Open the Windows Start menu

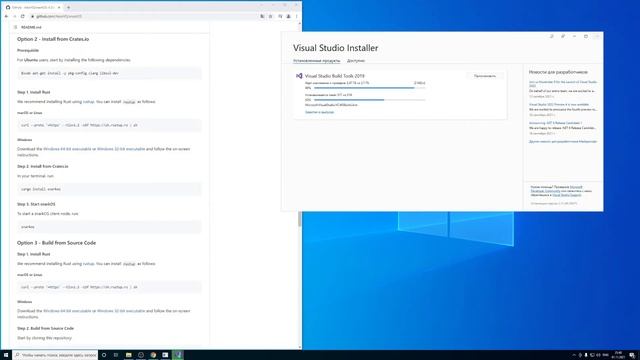pyautogui.click(x=6, y=355)
